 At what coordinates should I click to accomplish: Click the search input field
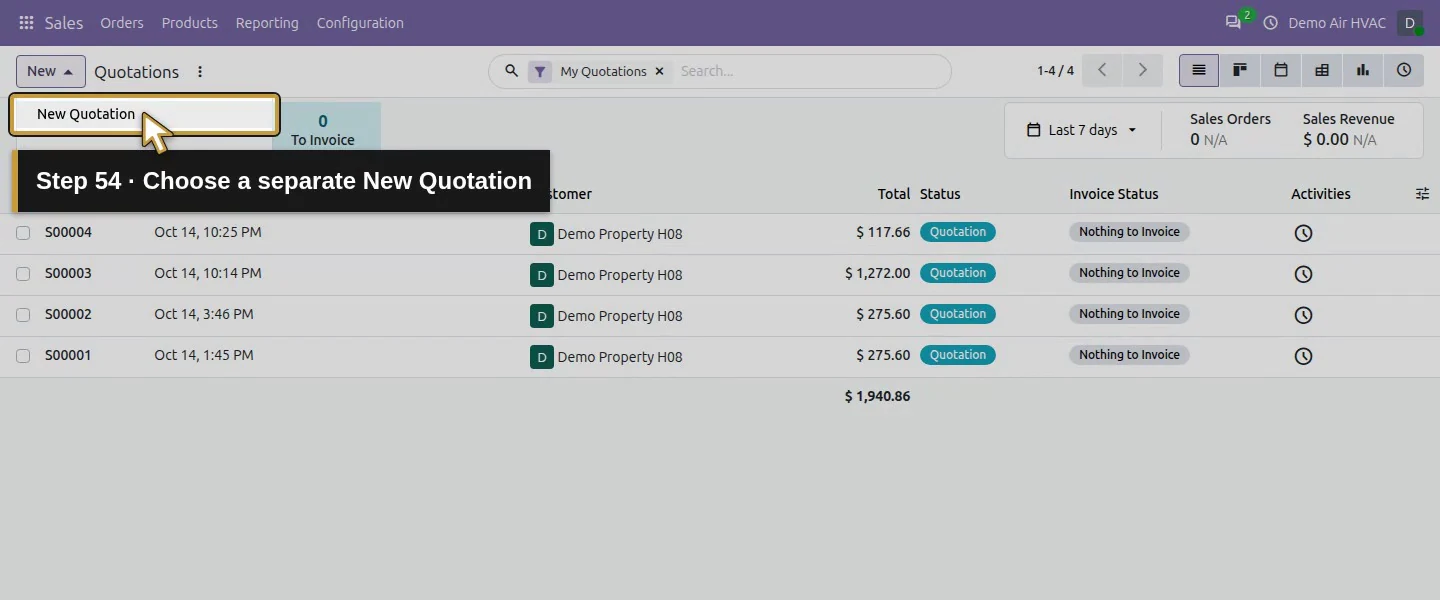pos(808,71)
